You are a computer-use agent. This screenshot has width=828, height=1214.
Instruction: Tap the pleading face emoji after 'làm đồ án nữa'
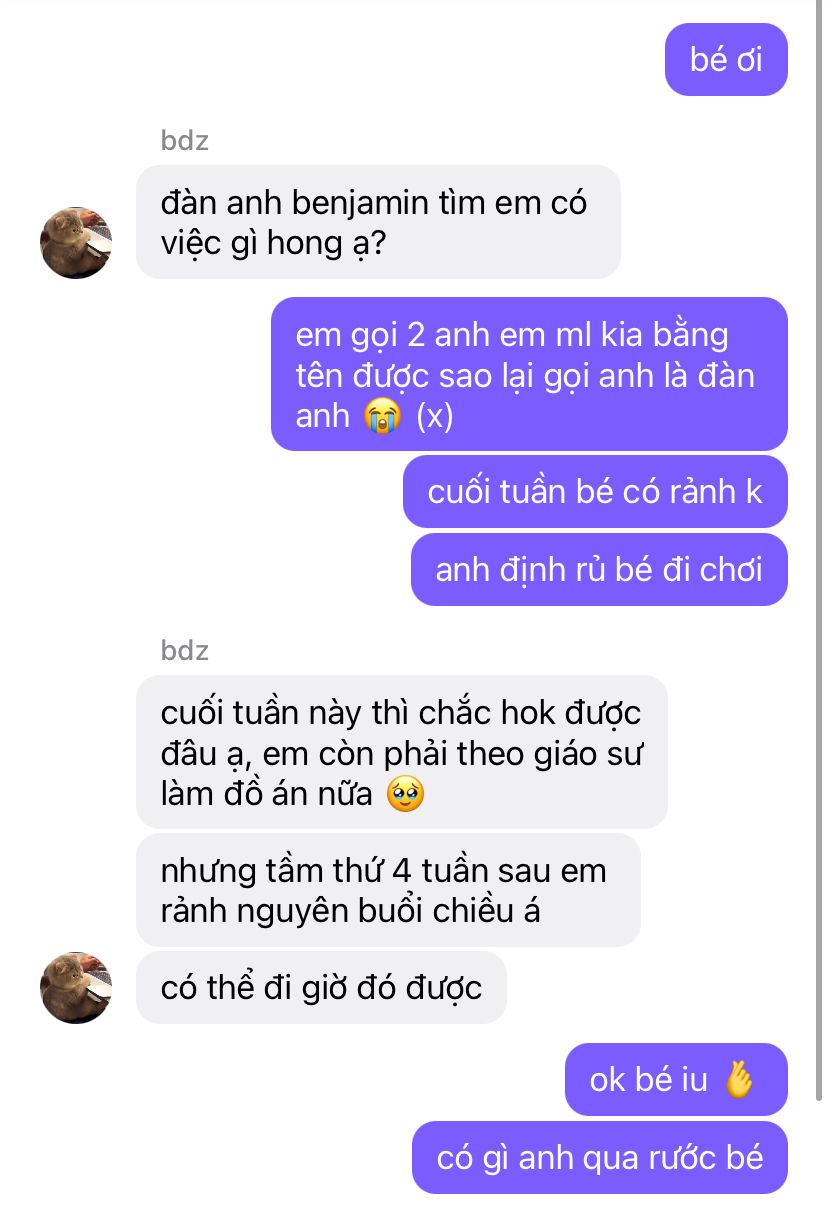(405, 794)
